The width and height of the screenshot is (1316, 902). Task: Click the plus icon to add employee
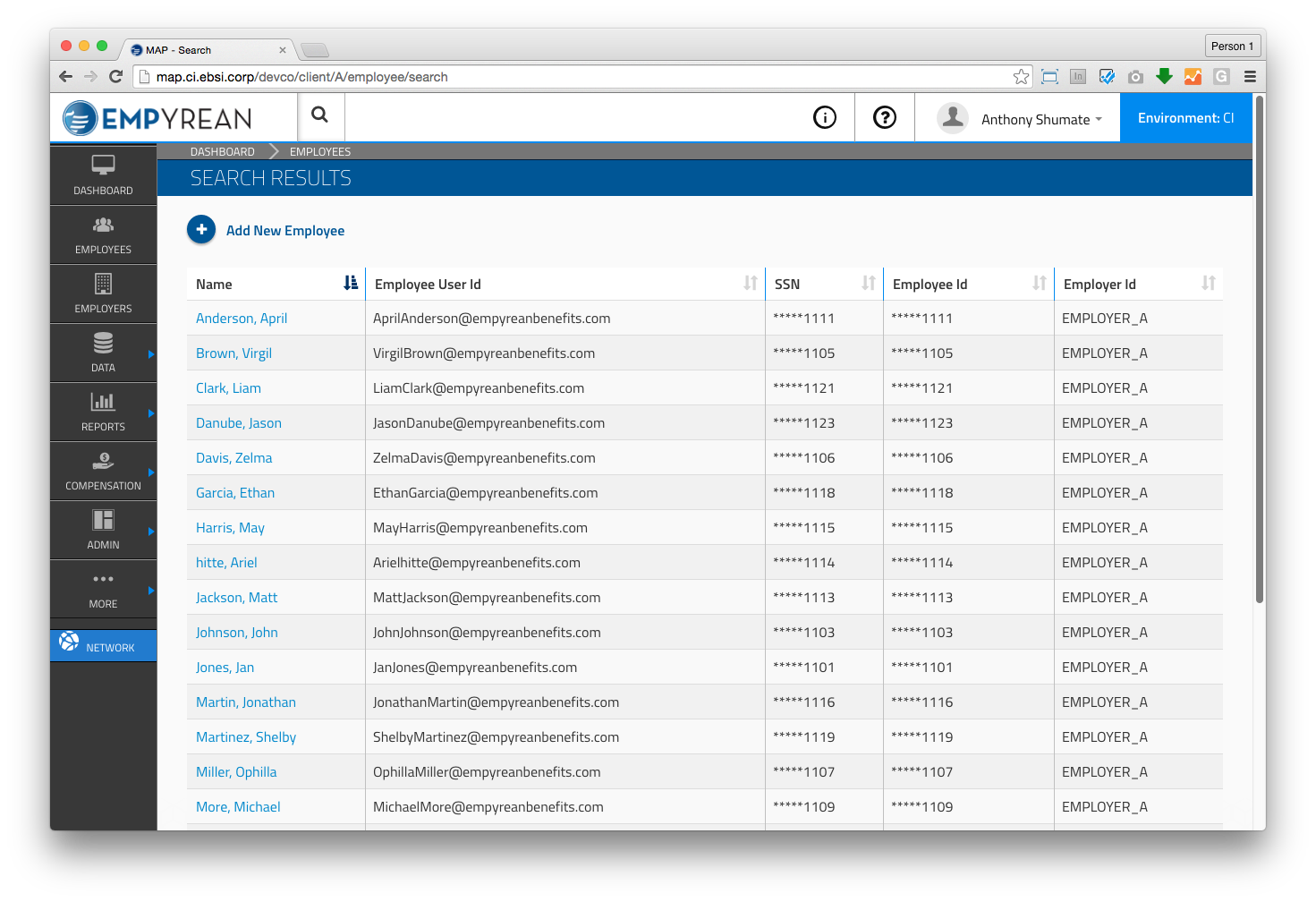pyautogui.click(x=201, y=230)
